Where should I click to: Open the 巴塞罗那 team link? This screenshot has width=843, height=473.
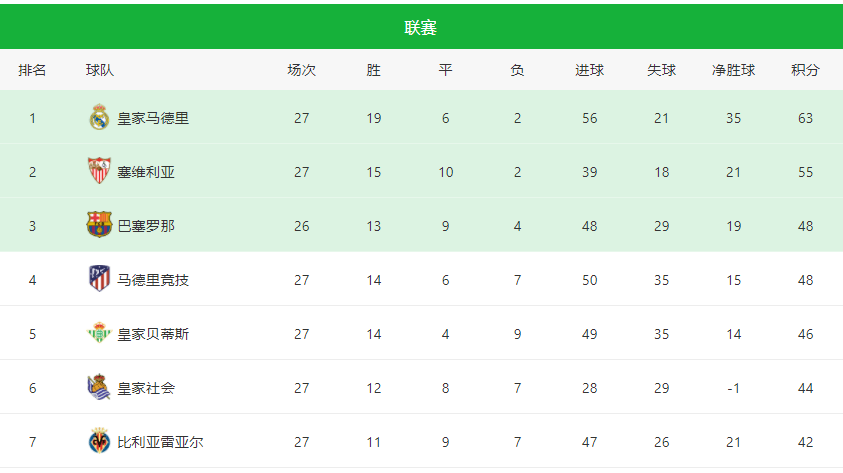click(146, 226)
